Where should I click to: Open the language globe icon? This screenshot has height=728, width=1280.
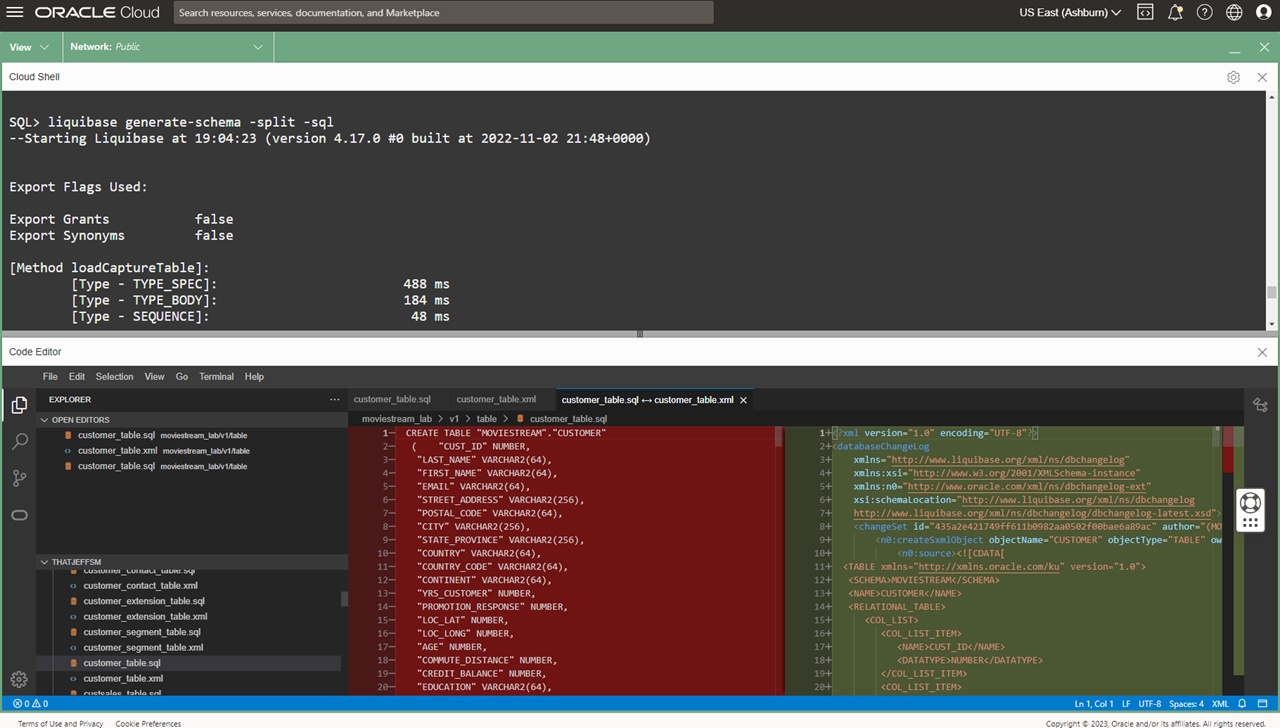pos(1234,13)
